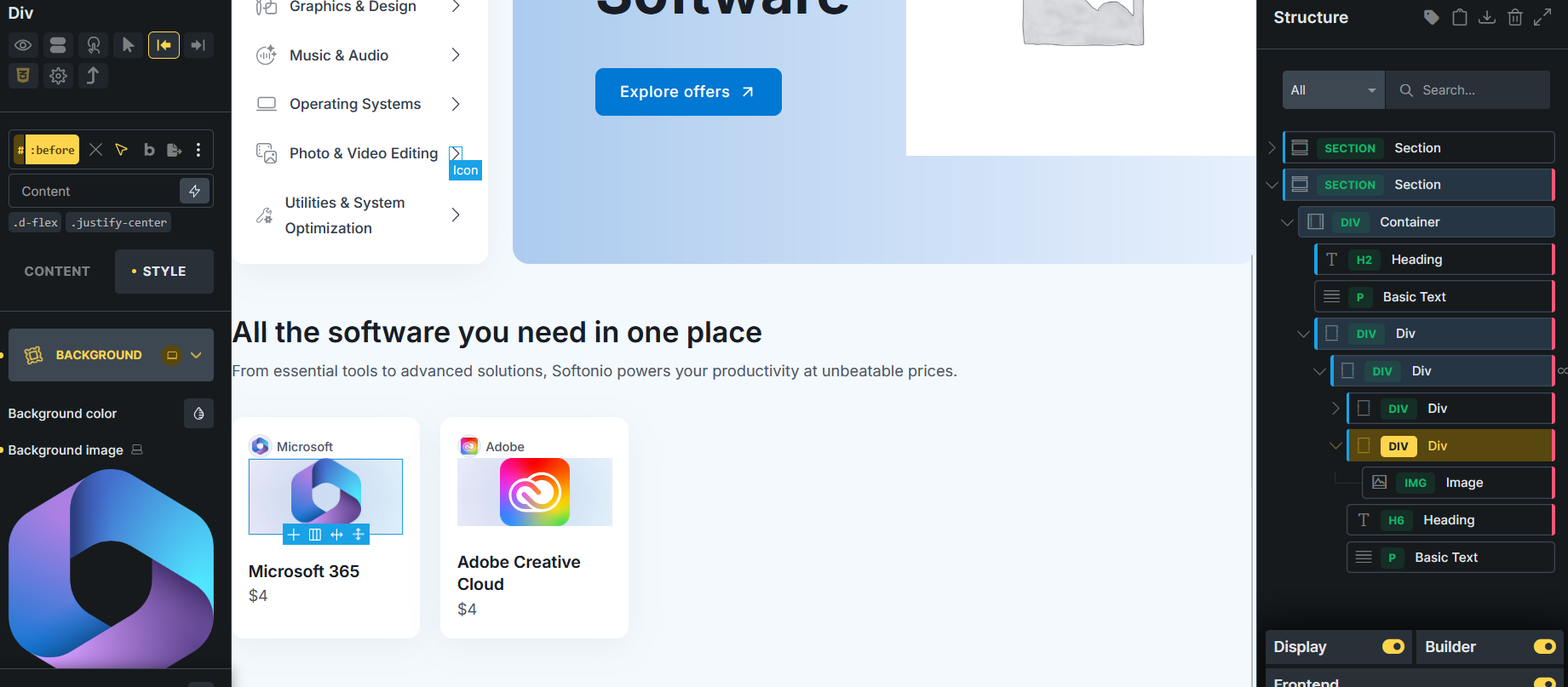
Task: Click the trash icon in Structure header
Action: coord(1515,17)
